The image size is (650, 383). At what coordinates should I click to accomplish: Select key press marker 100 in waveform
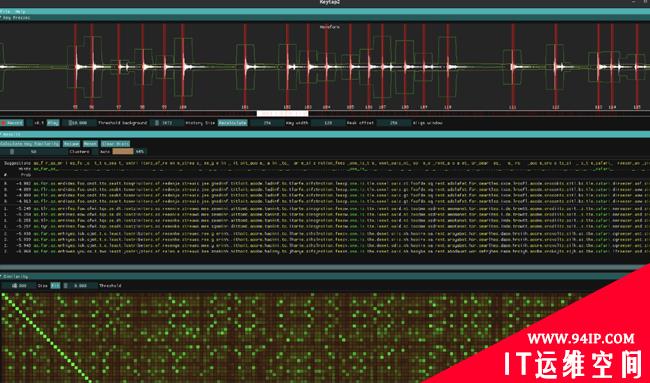coord(182,66)
